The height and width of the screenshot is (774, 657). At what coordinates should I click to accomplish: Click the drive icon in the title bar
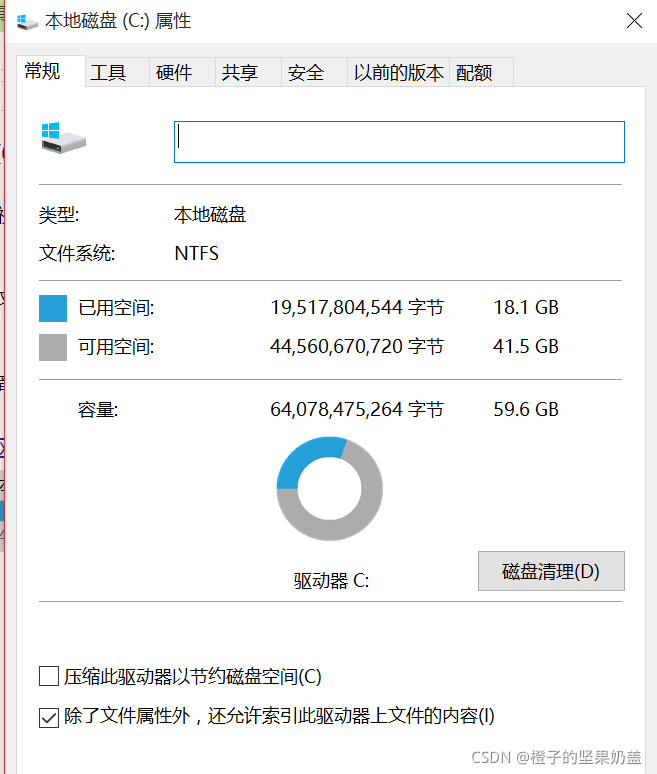pos(27,22)
